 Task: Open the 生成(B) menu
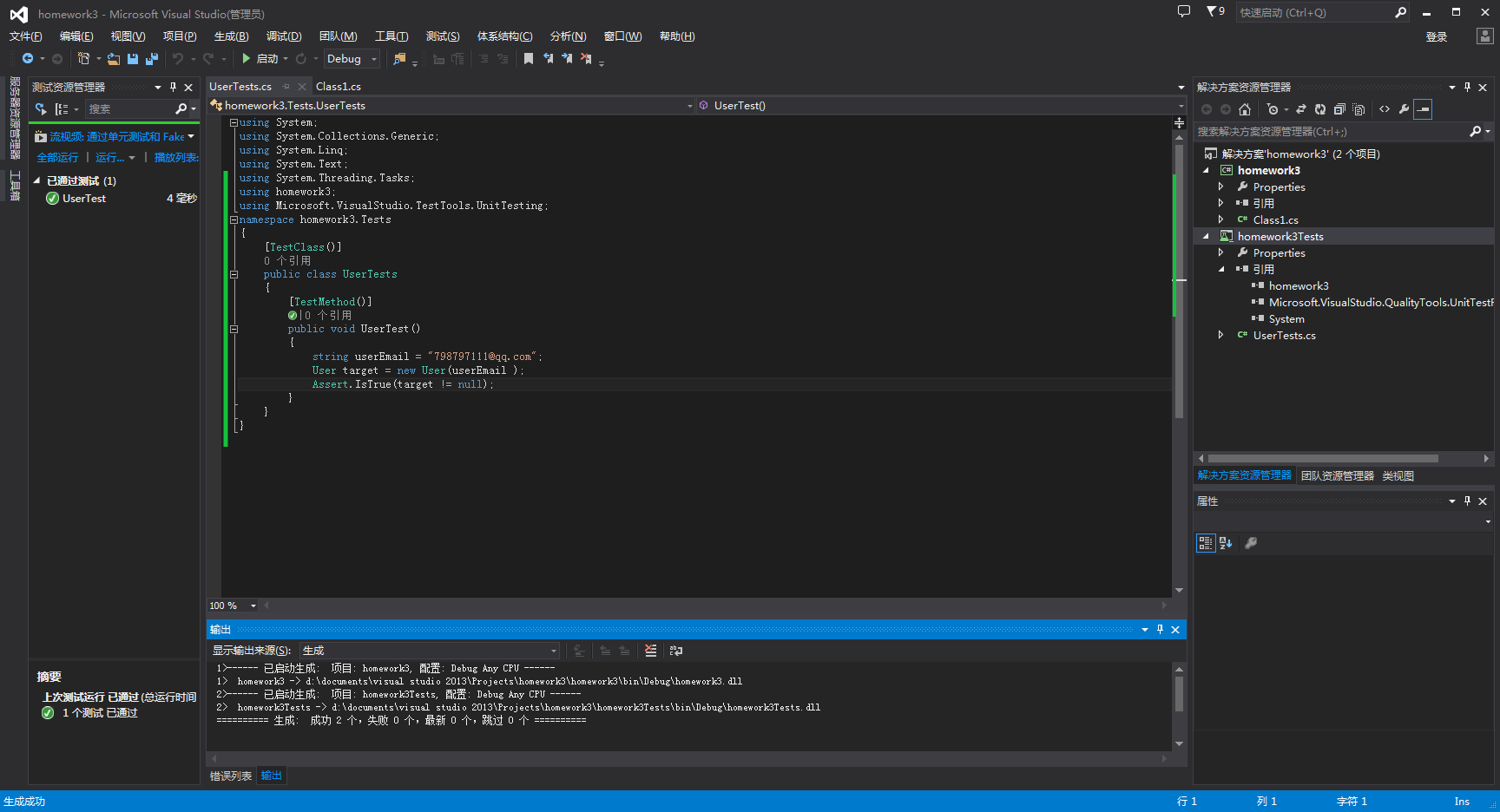point(231,36)
